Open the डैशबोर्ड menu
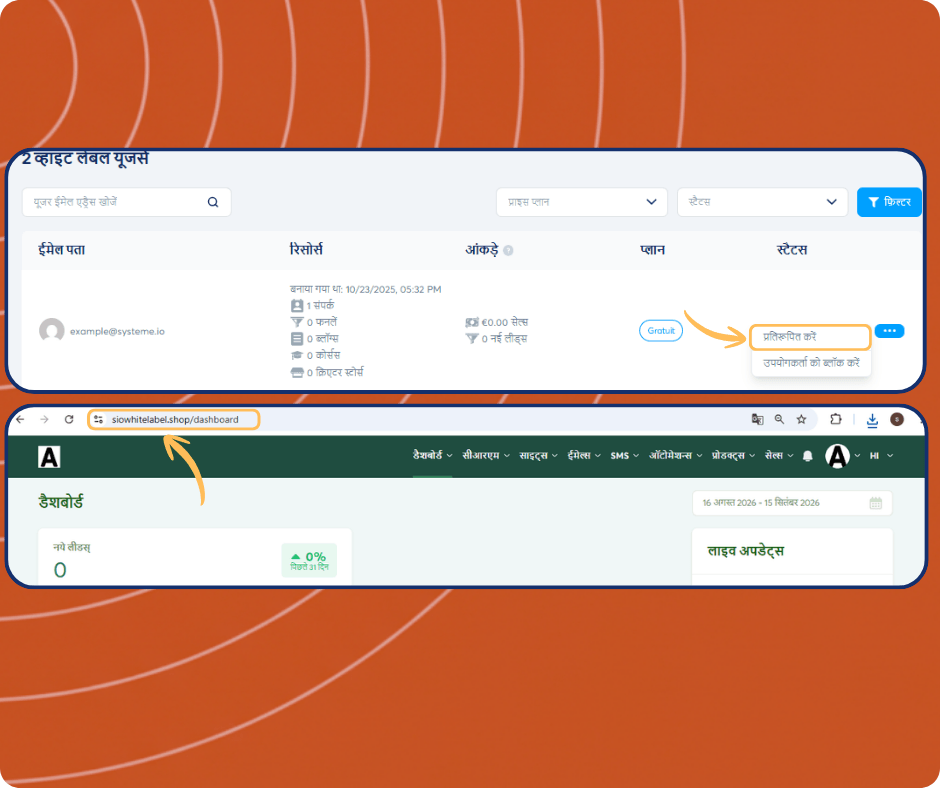The image size is (940, 788). point(432,456)
